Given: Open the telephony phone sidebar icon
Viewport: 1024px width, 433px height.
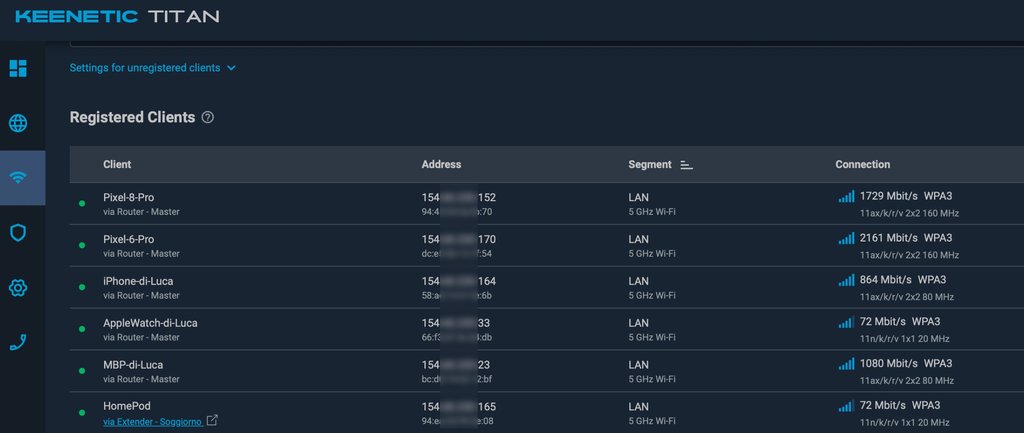Looking at the screenshot, I should (x=18, y=342).
